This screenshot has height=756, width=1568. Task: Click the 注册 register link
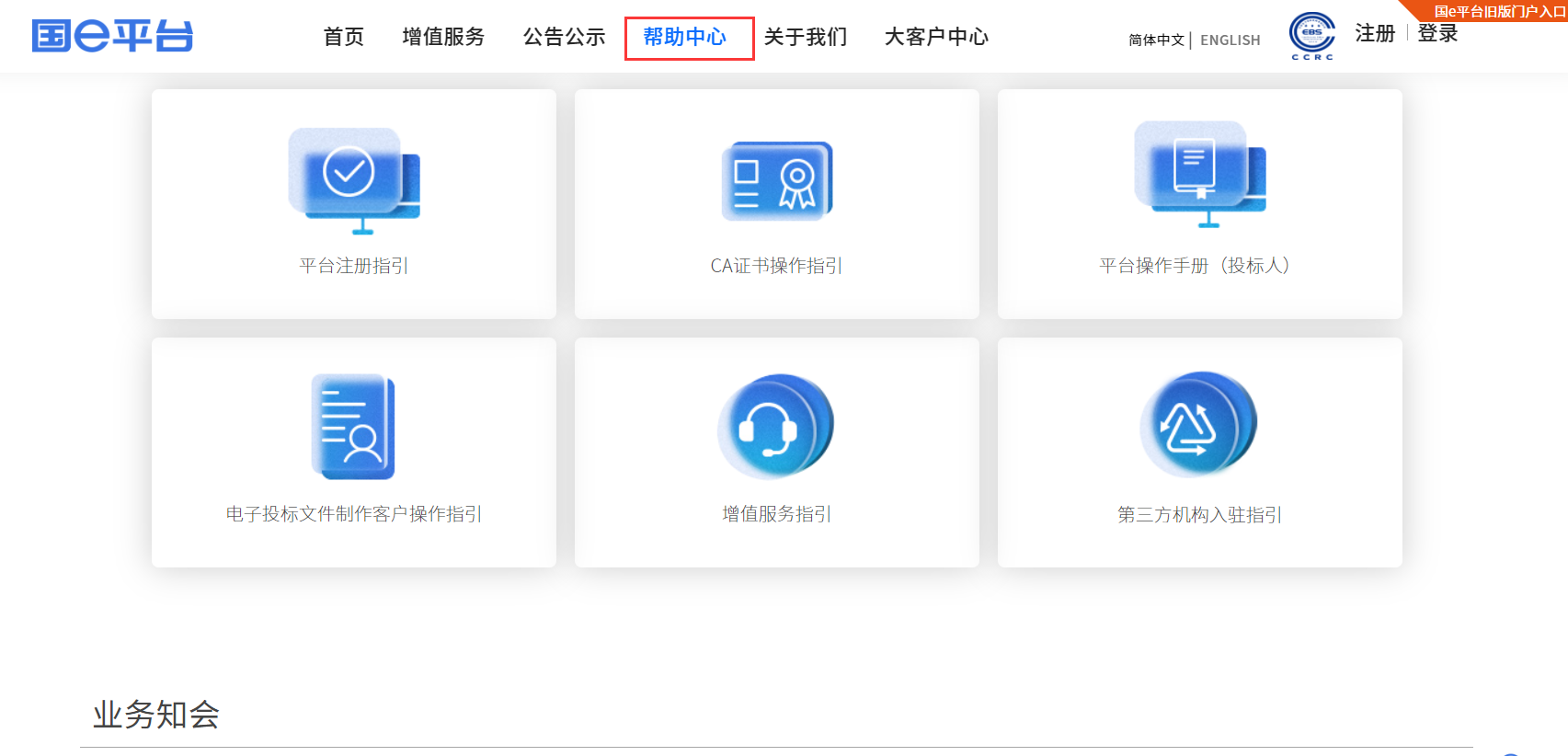coord(1375,33)
